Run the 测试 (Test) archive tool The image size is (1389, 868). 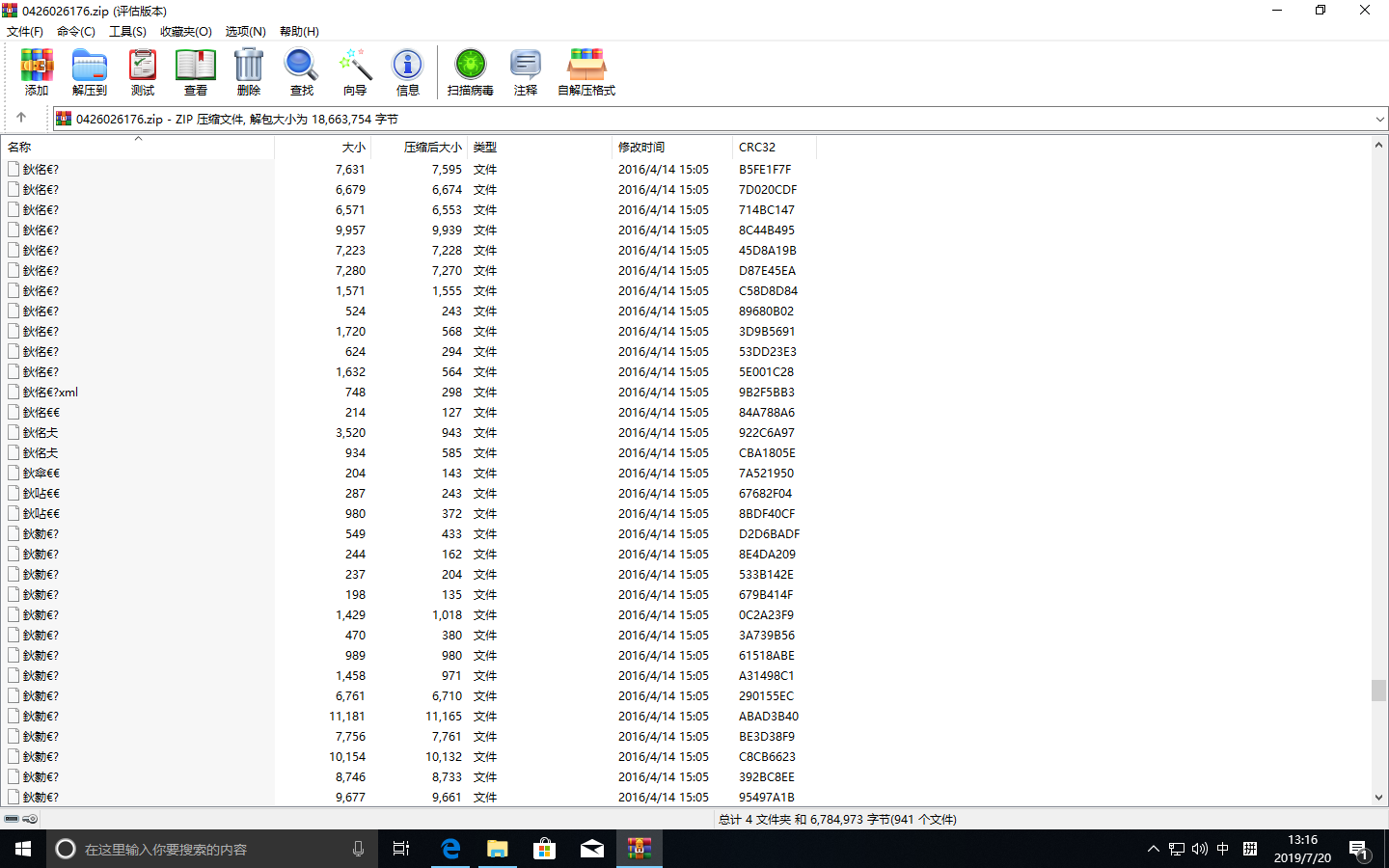click(x=143, y=72)
